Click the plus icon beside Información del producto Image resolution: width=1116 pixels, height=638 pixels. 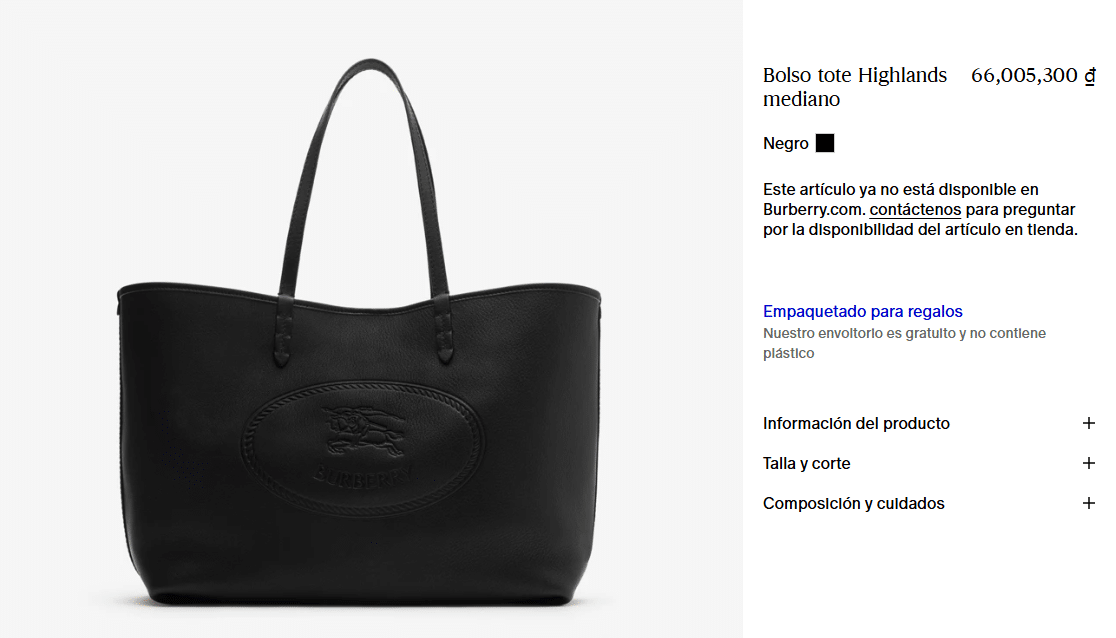click(1088, 423)
